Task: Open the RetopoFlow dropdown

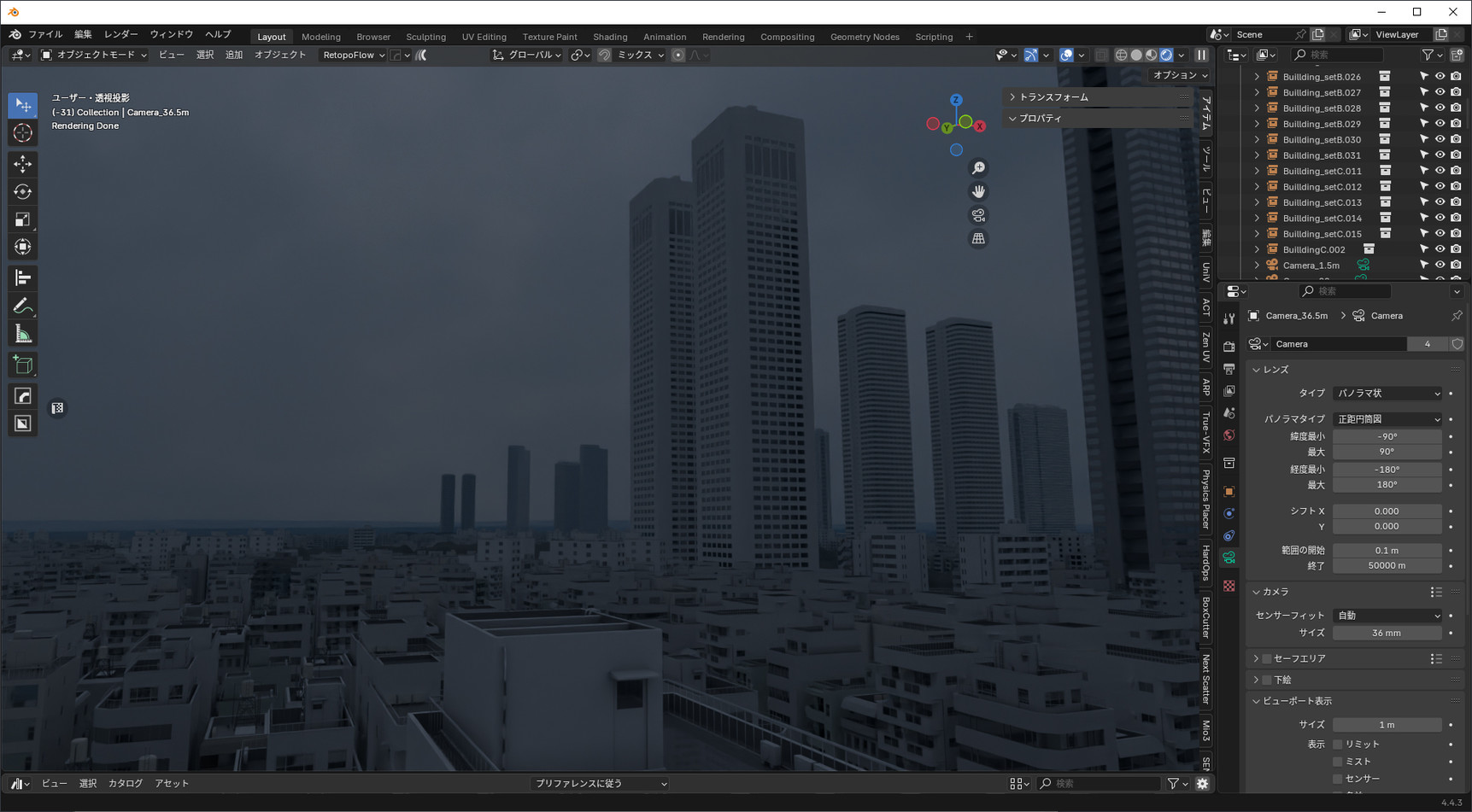Action: click(354, 55)
